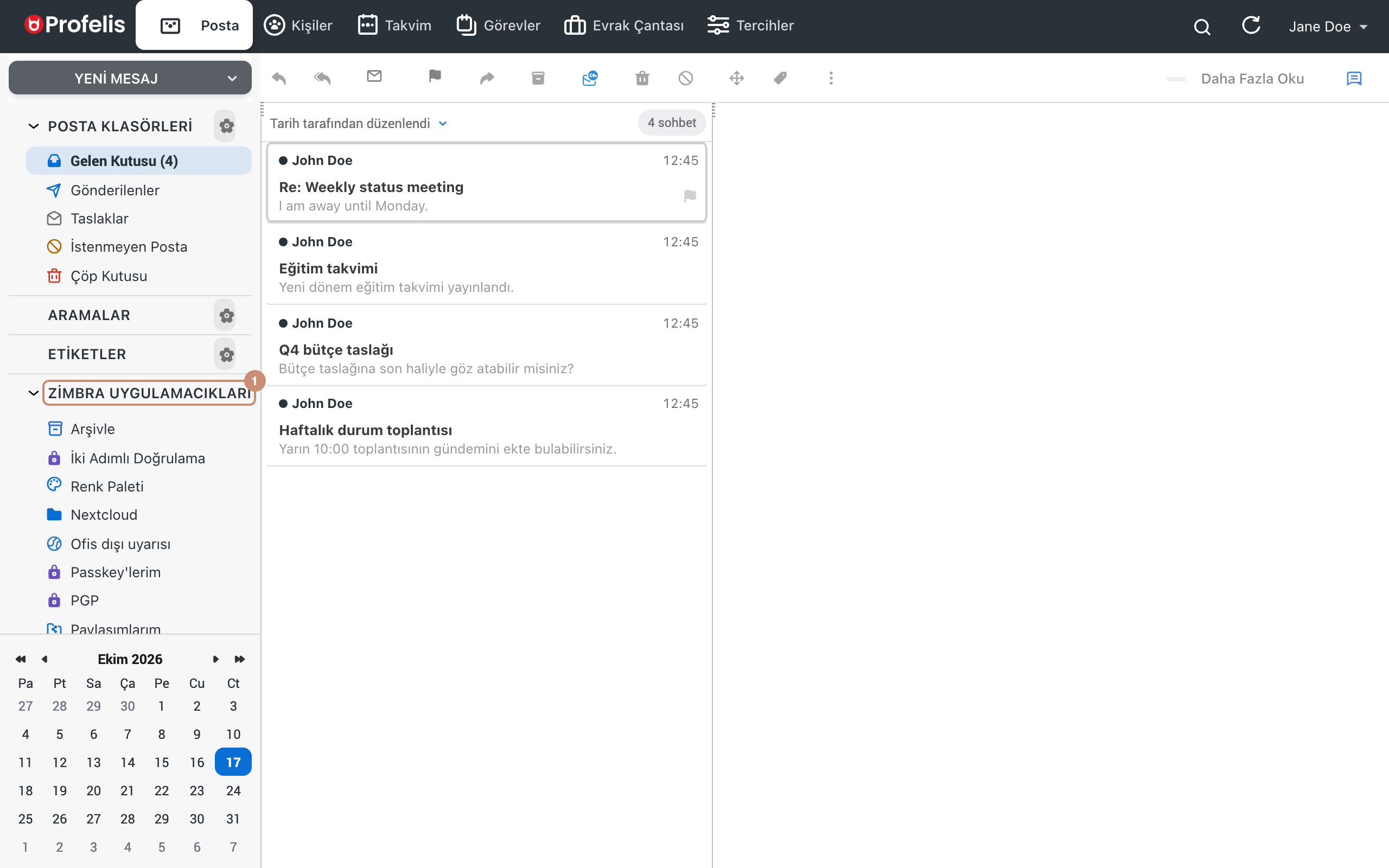Click the refresh icon in header
1389x868 pixels.
[x=1251, y=25]
